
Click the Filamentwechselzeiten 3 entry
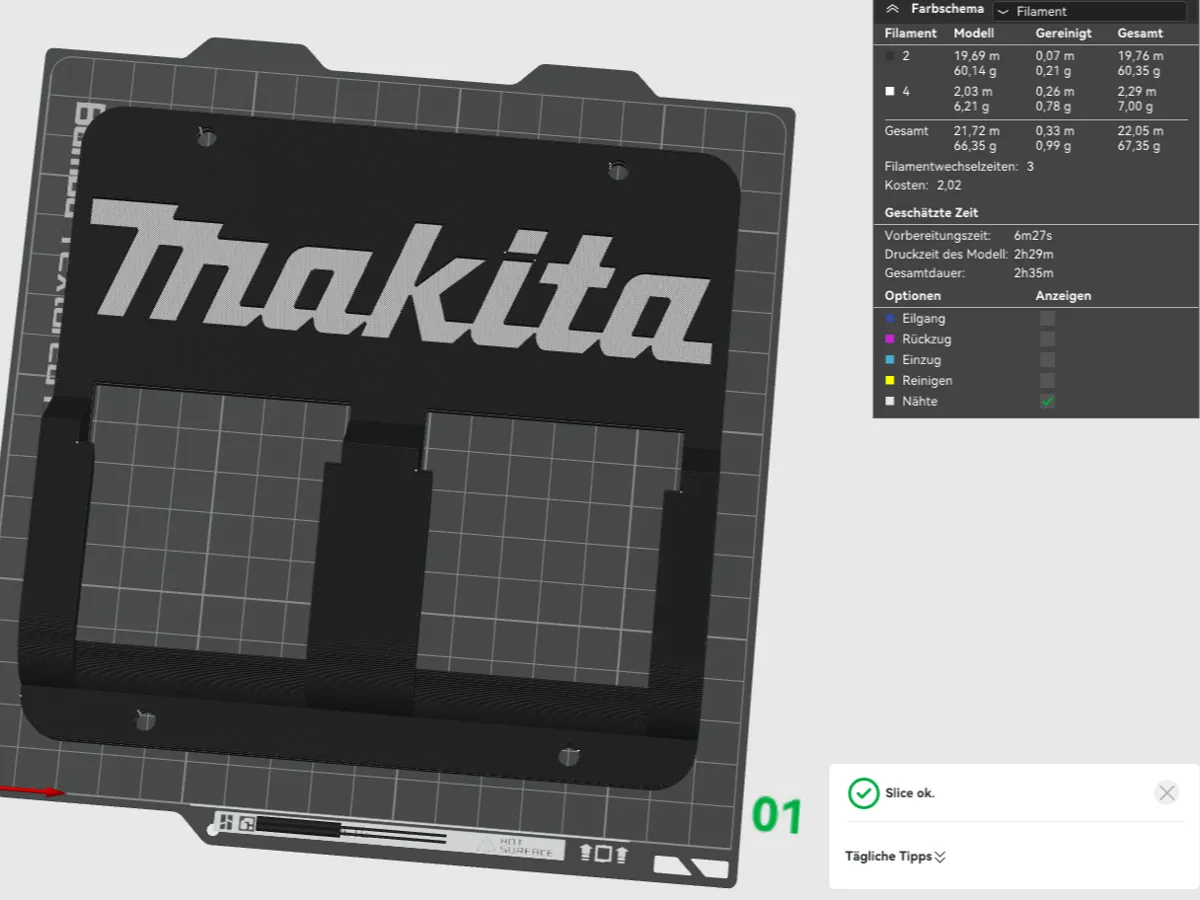tap(959, 166)
